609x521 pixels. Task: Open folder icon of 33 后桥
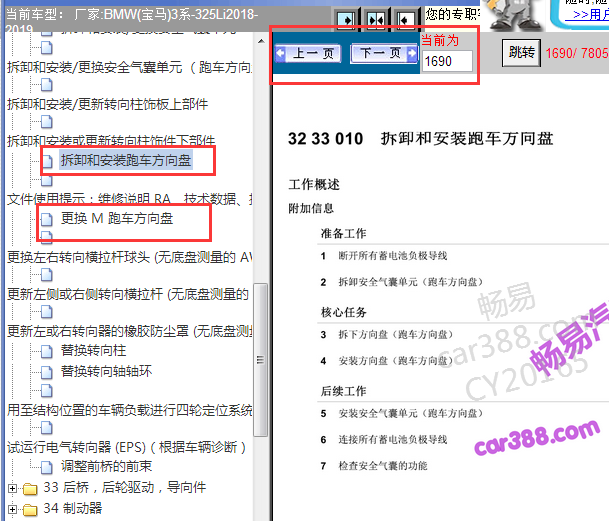[30, 488]
